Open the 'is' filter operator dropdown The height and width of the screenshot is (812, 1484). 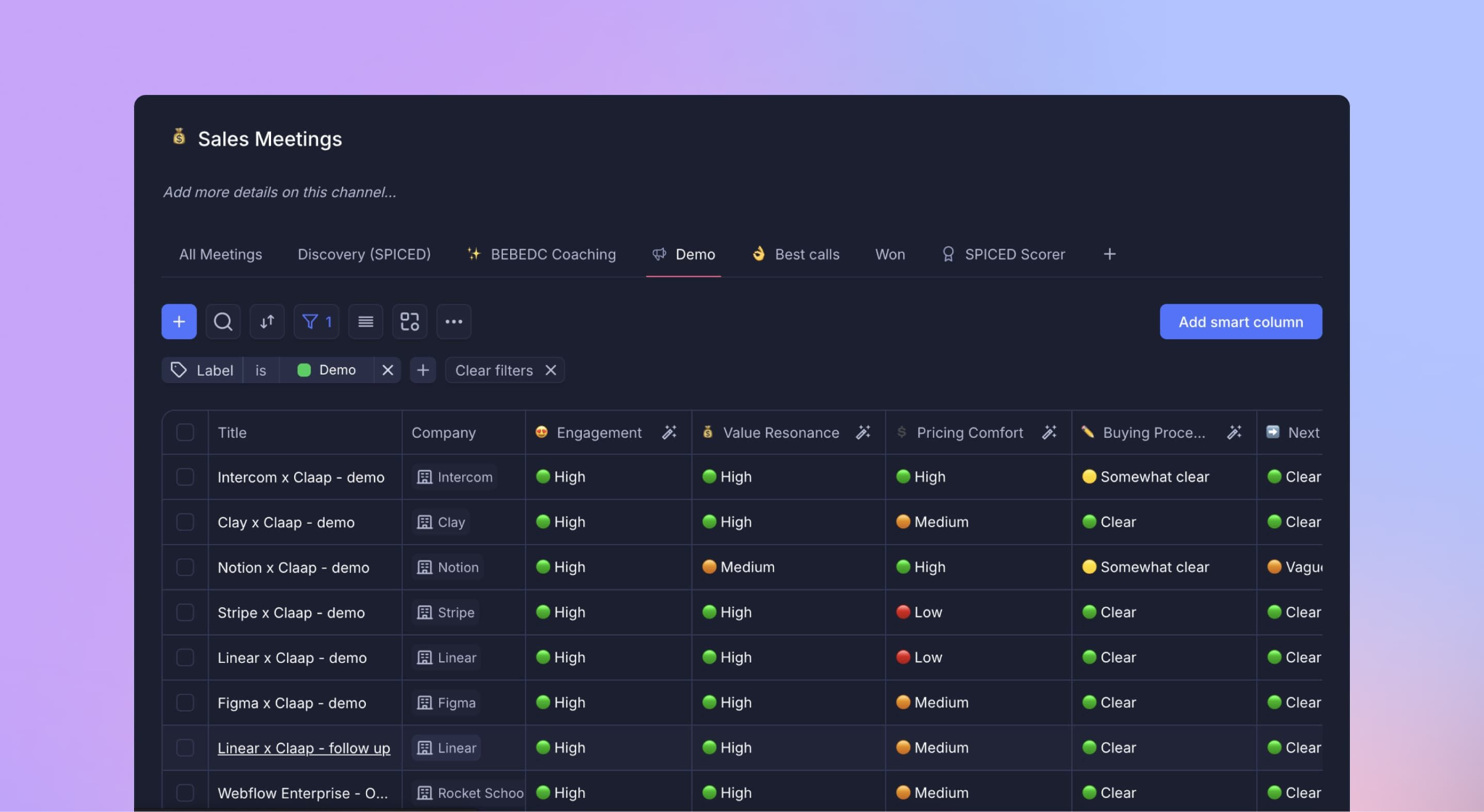261,370
